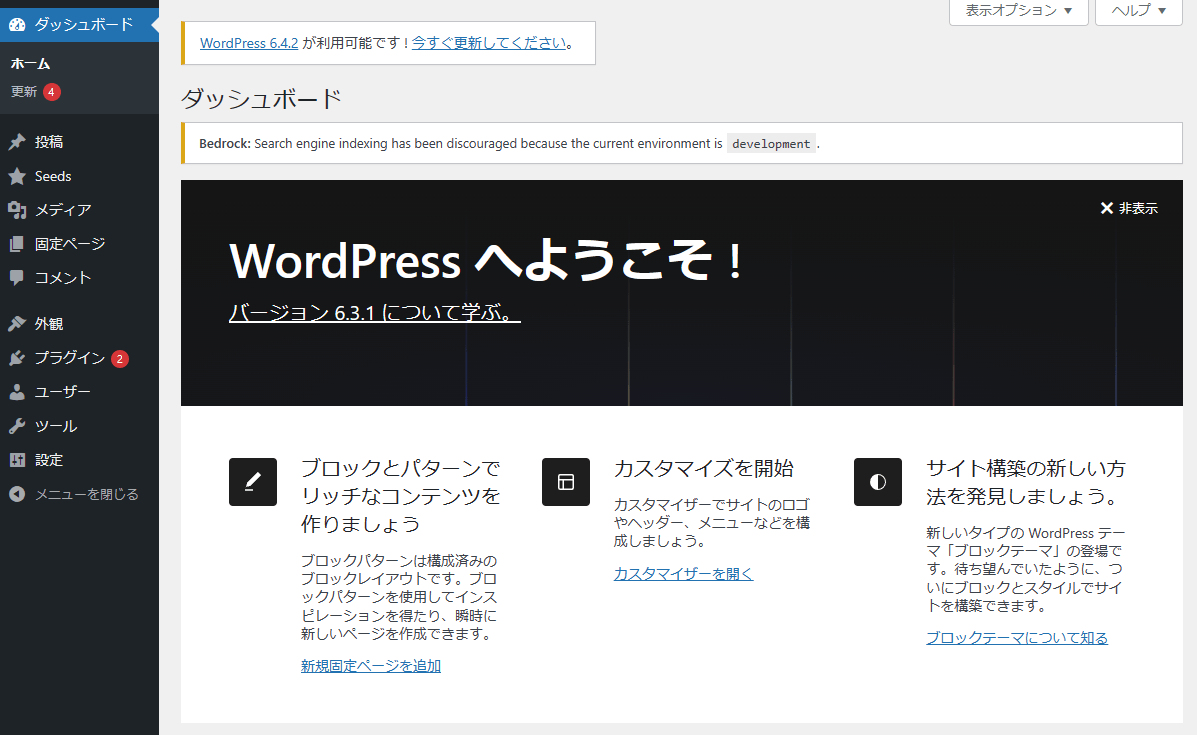Open the ヘルプ dropdown tab

coord(1138,11)
